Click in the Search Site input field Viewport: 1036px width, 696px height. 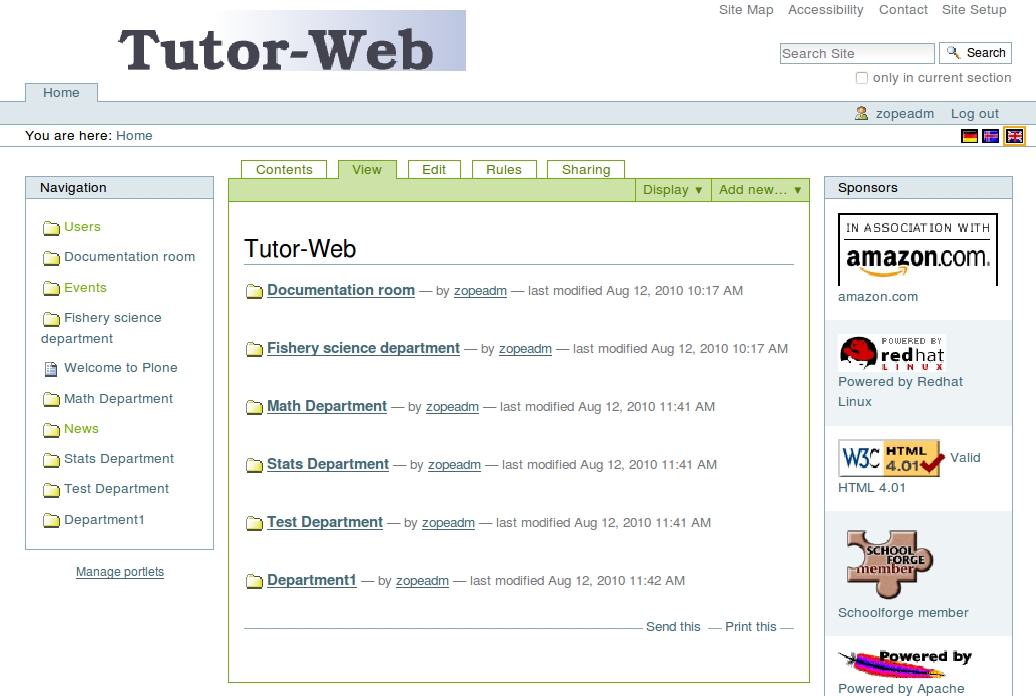click(857, 54)
